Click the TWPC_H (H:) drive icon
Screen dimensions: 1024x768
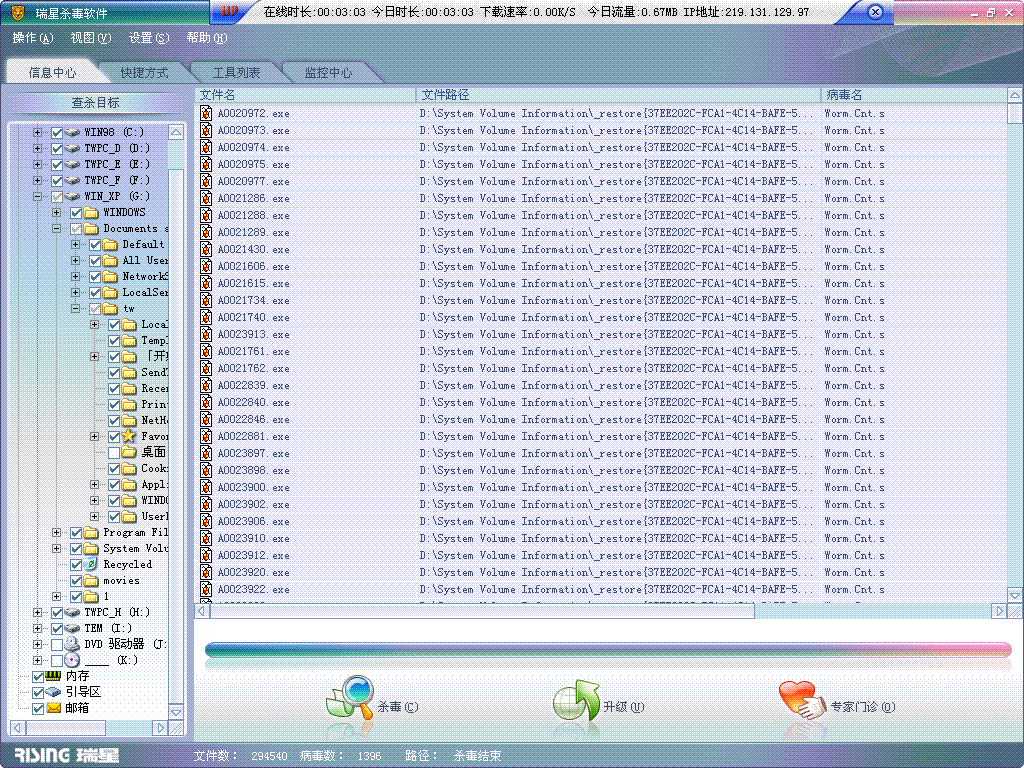tap(72, 613)
